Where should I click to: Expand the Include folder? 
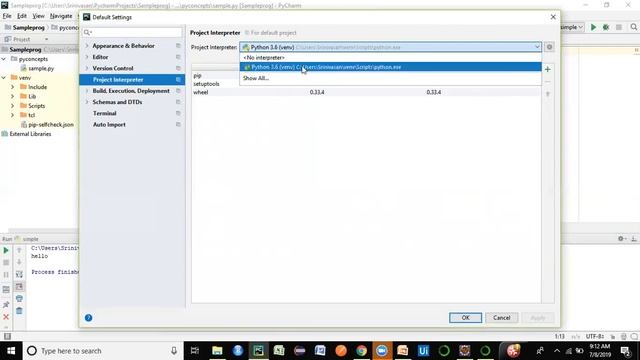pos(12,87)
